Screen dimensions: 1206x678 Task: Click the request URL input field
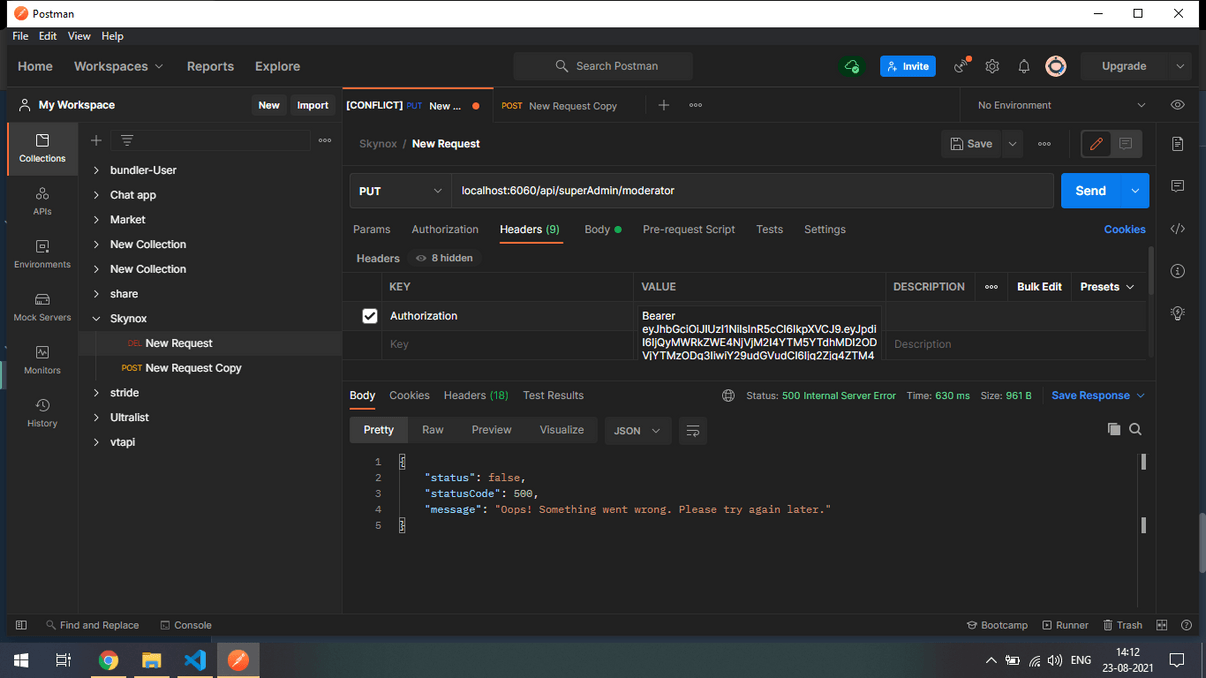(x=750, y=191)
